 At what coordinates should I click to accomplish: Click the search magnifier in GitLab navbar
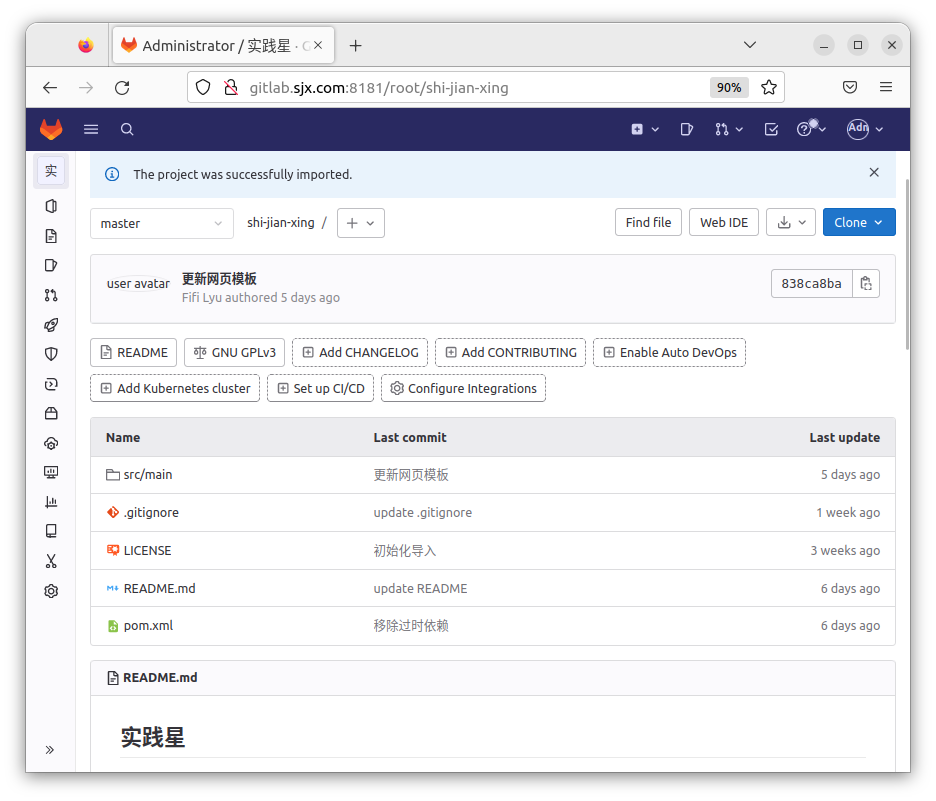point(127,129)
